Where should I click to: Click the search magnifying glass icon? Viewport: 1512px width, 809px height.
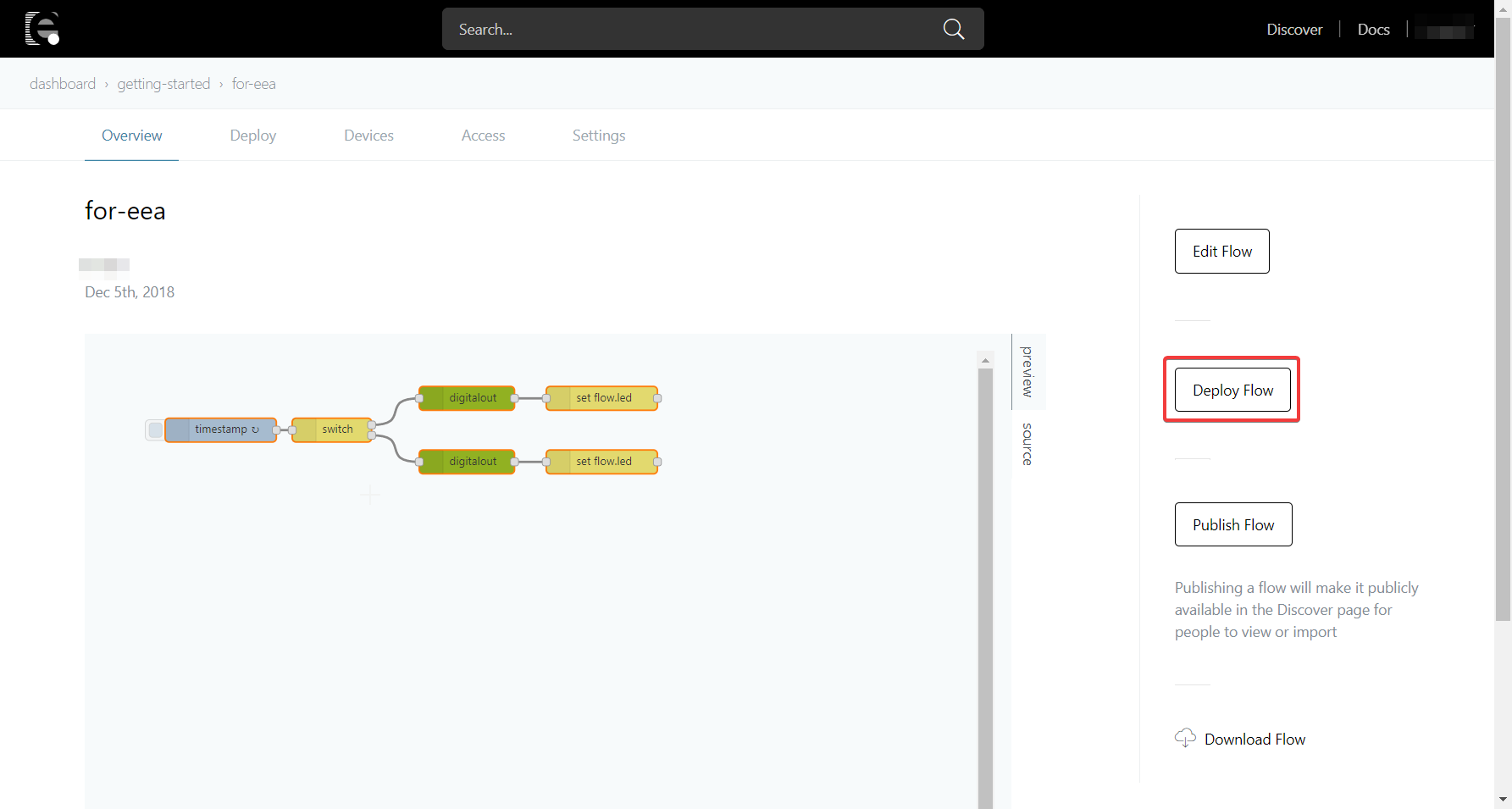tap(952, 28)
